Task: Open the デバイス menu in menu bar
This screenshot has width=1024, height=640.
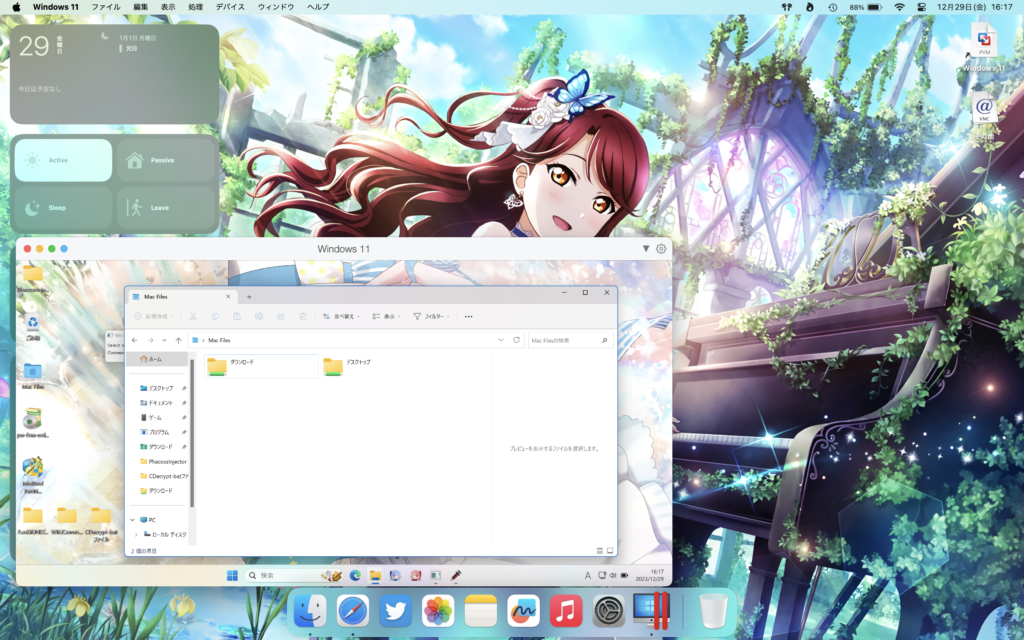Action: point(230,7)
